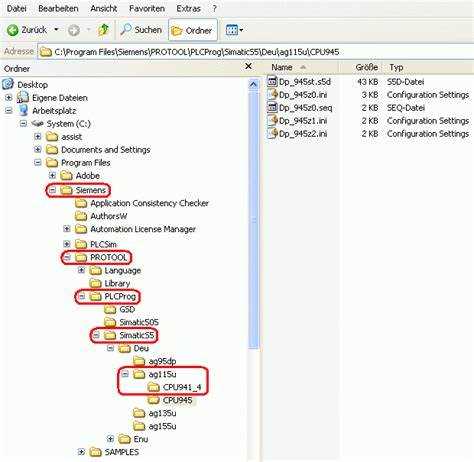Image resolution: width=474 pixels, height=462 pixels.
Task: Open the Zurück history dropdown arrow
Action: (56, 30)
